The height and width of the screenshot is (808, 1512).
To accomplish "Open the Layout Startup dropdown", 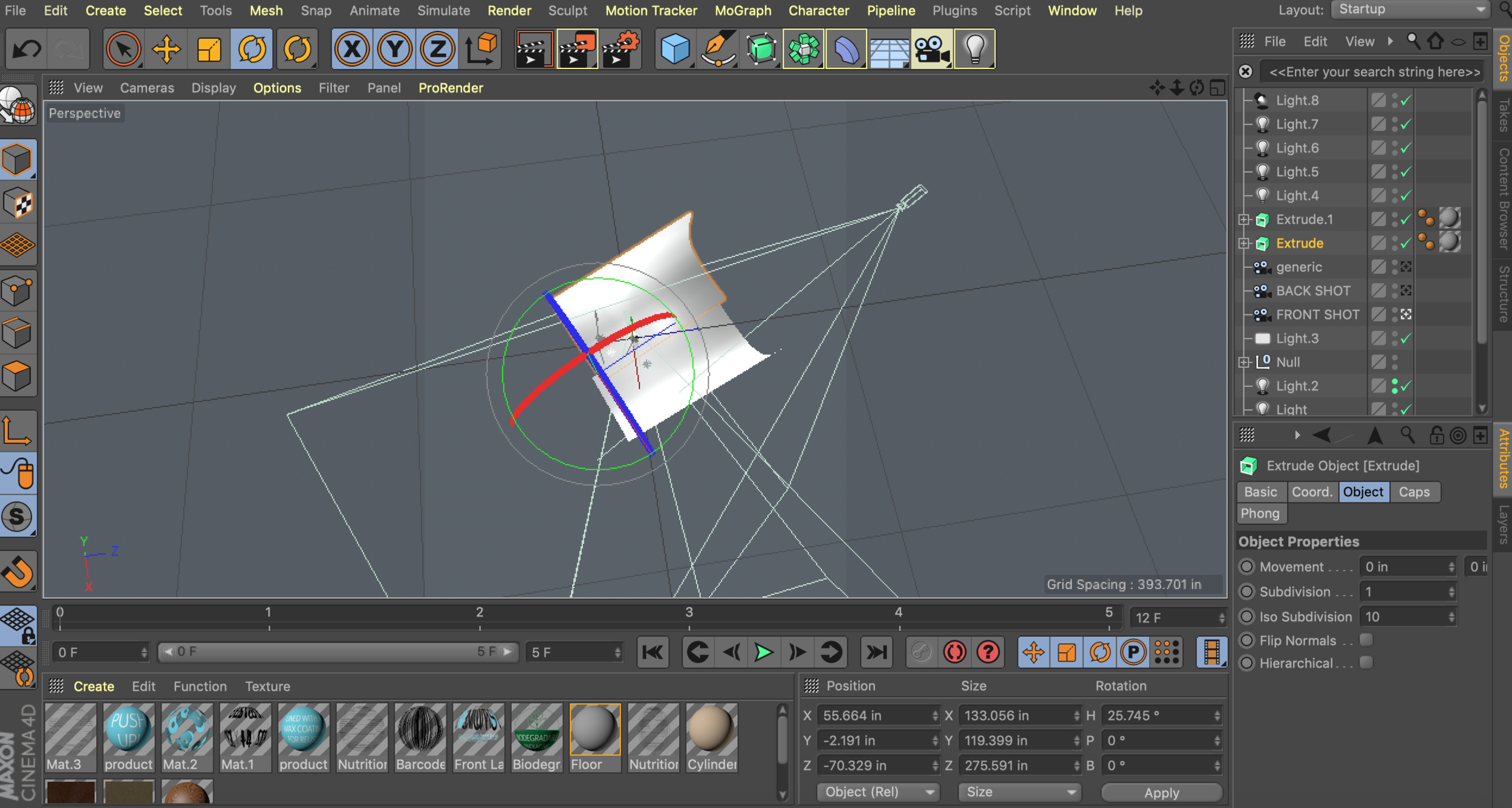I will [x=1409, y=10].
